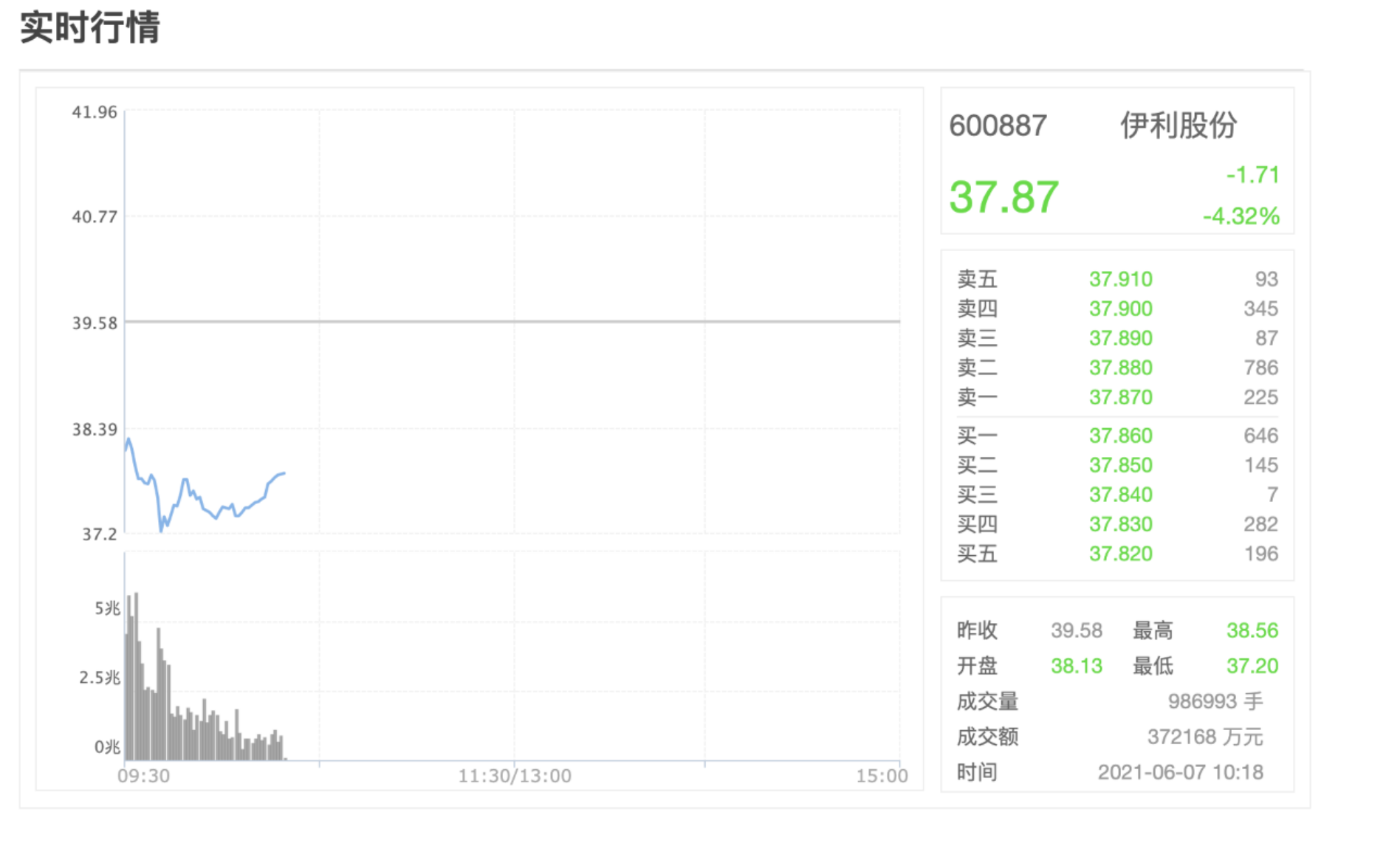Click the percentage change -4.32%

[1241, 216]
